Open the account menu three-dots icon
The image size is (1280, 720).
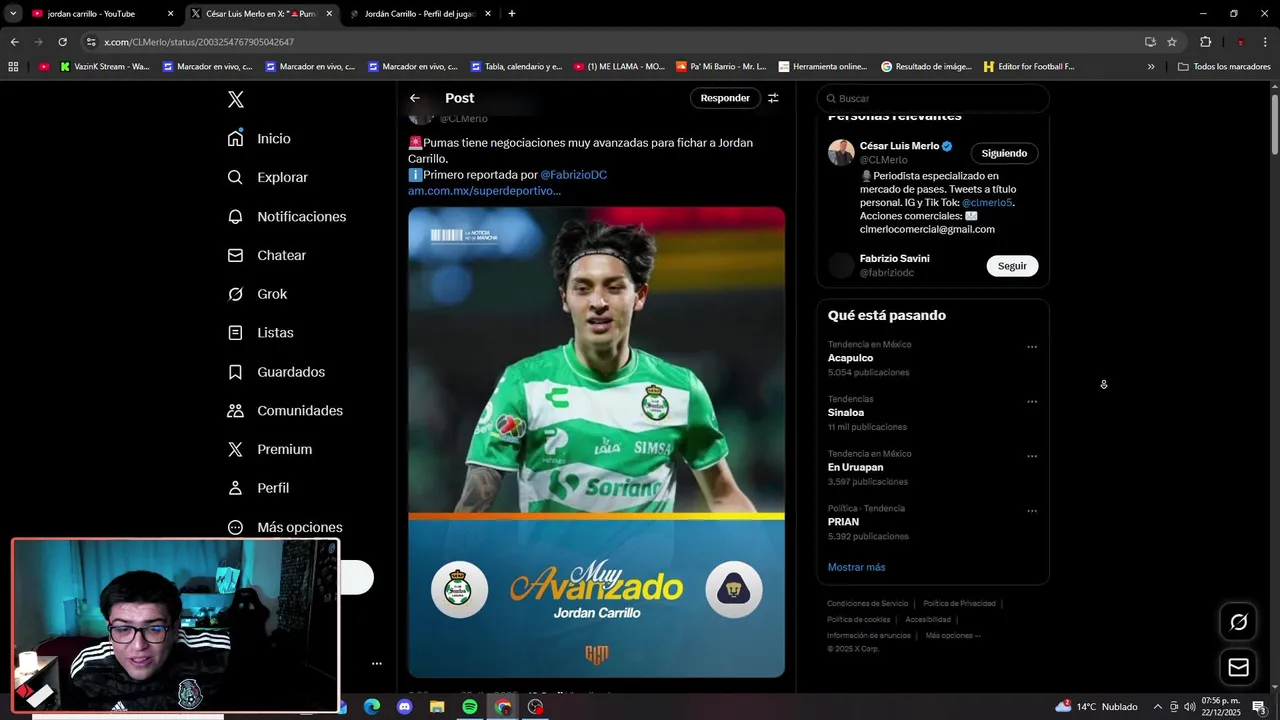click(377, 664)
